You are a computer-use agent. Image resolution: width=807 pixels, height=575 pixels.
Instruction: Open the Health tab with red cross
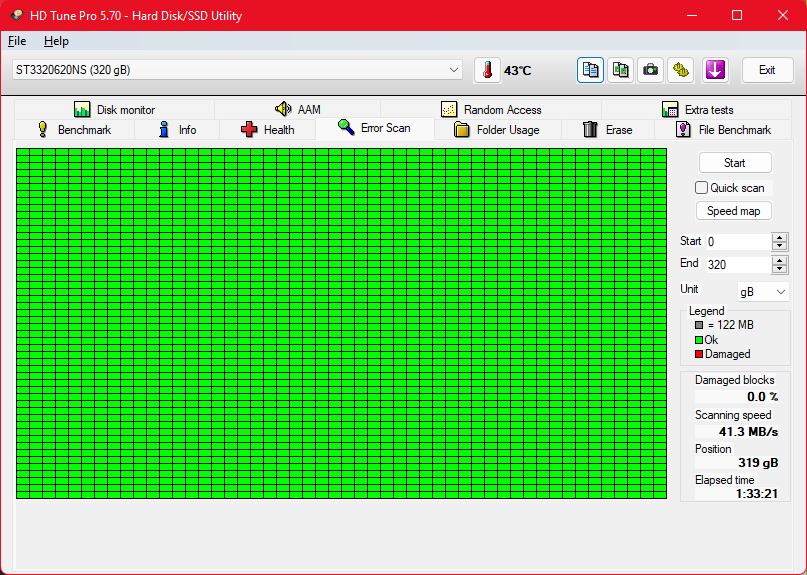(267, 130)
